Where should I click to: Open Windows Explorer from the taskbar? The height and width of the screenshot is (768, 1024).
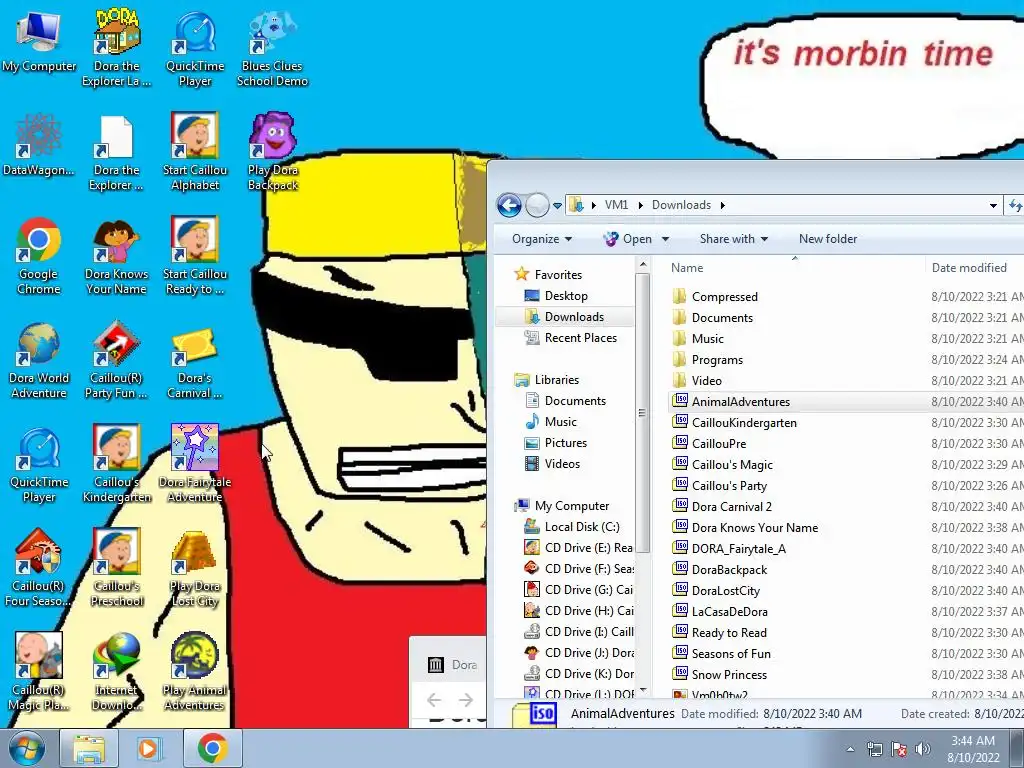[89, 748]
